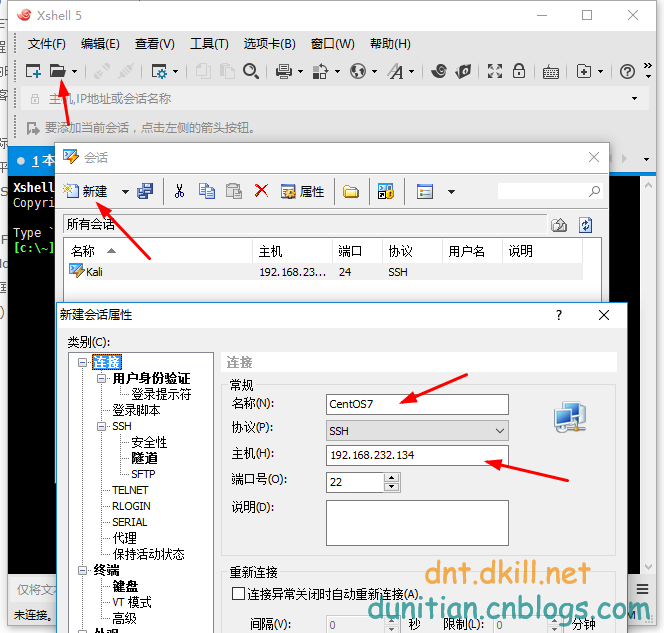Viewport: 664px width, 633px height.
Task: Click the refresh icon in Sessions dialog
Action: coord(586,225)
